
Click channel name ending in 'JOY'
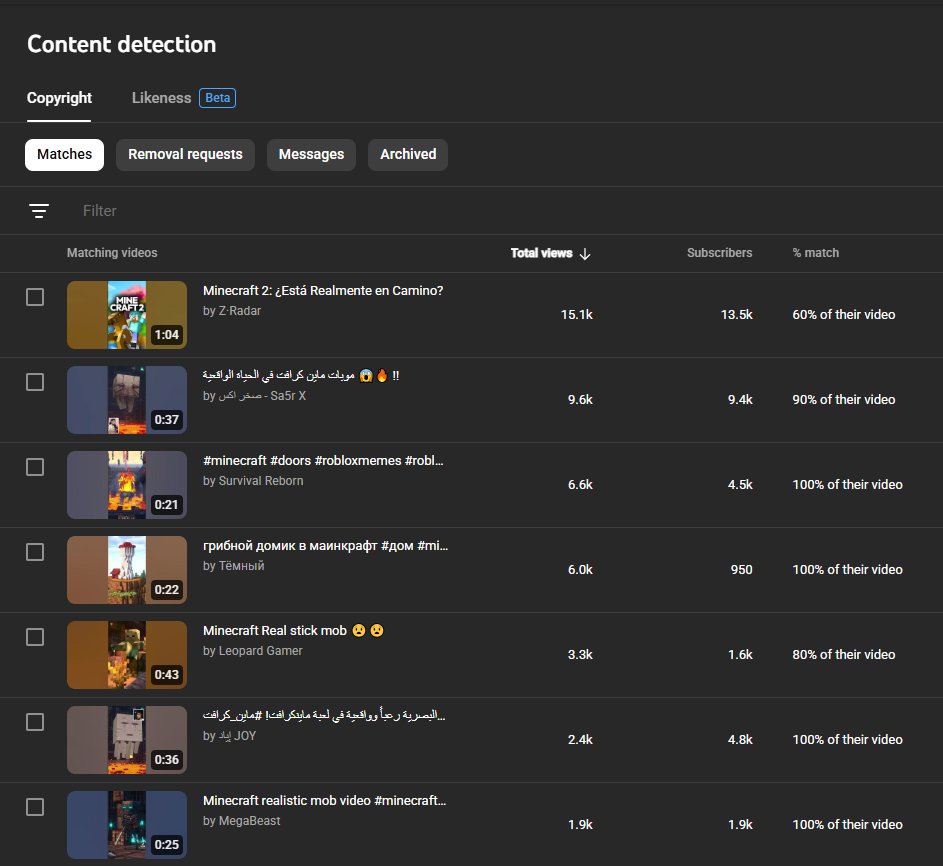pyautogui.click(x=229, y=736)
